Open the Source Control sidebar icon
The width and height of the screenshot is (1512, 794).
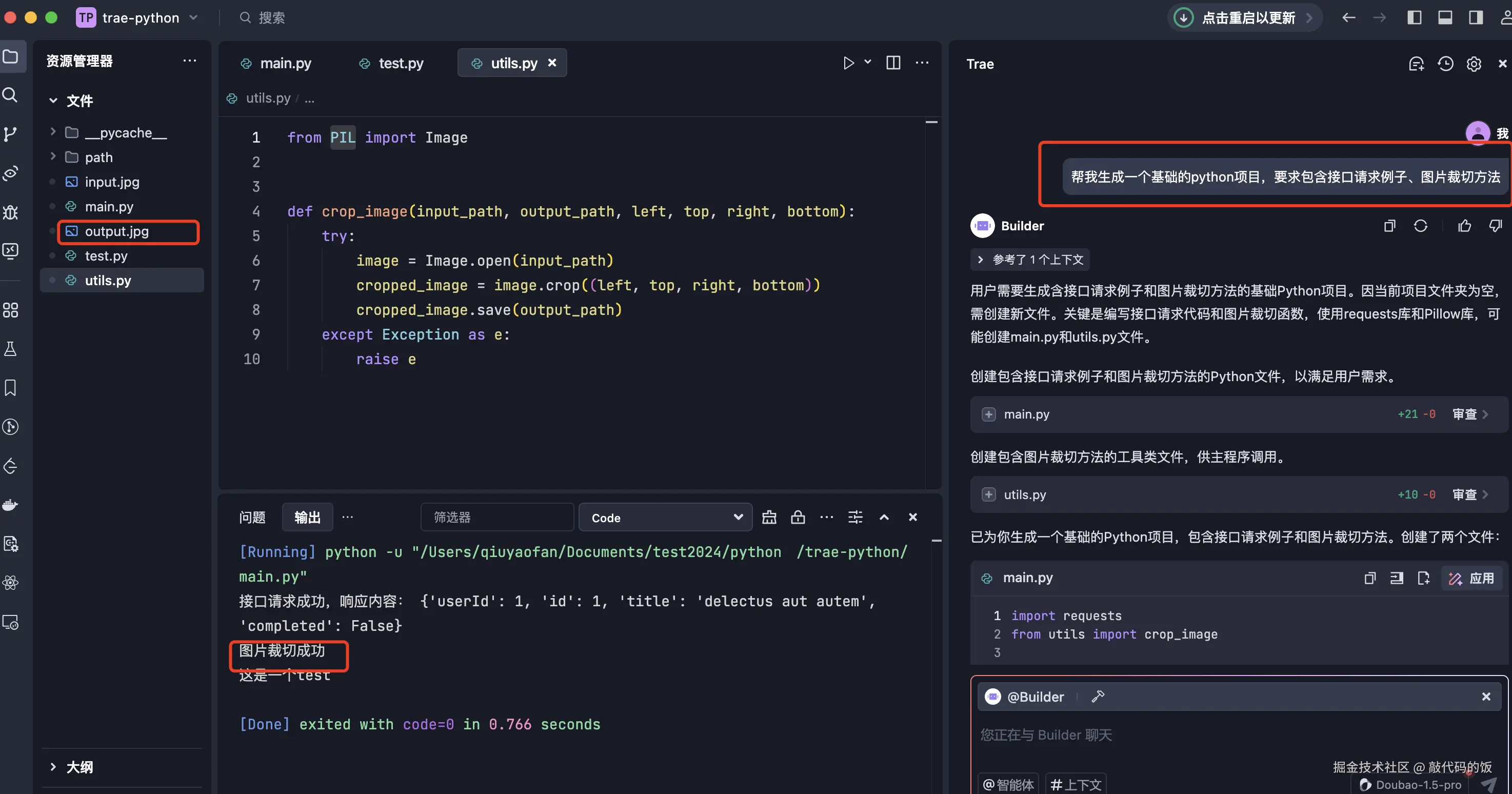[x=11, y=134]
